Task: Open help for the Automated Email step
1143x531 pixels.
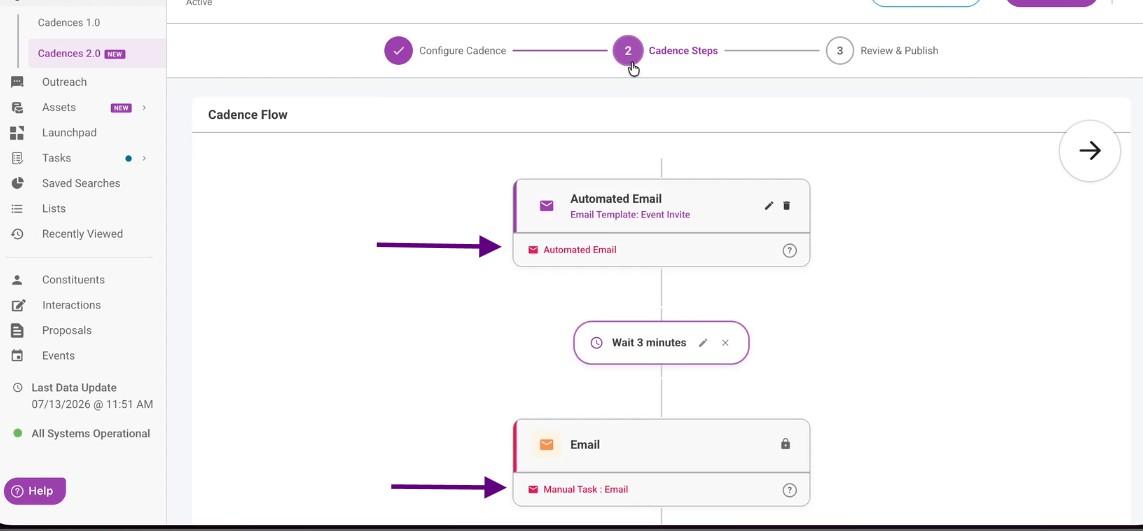Action: point(789,250)
